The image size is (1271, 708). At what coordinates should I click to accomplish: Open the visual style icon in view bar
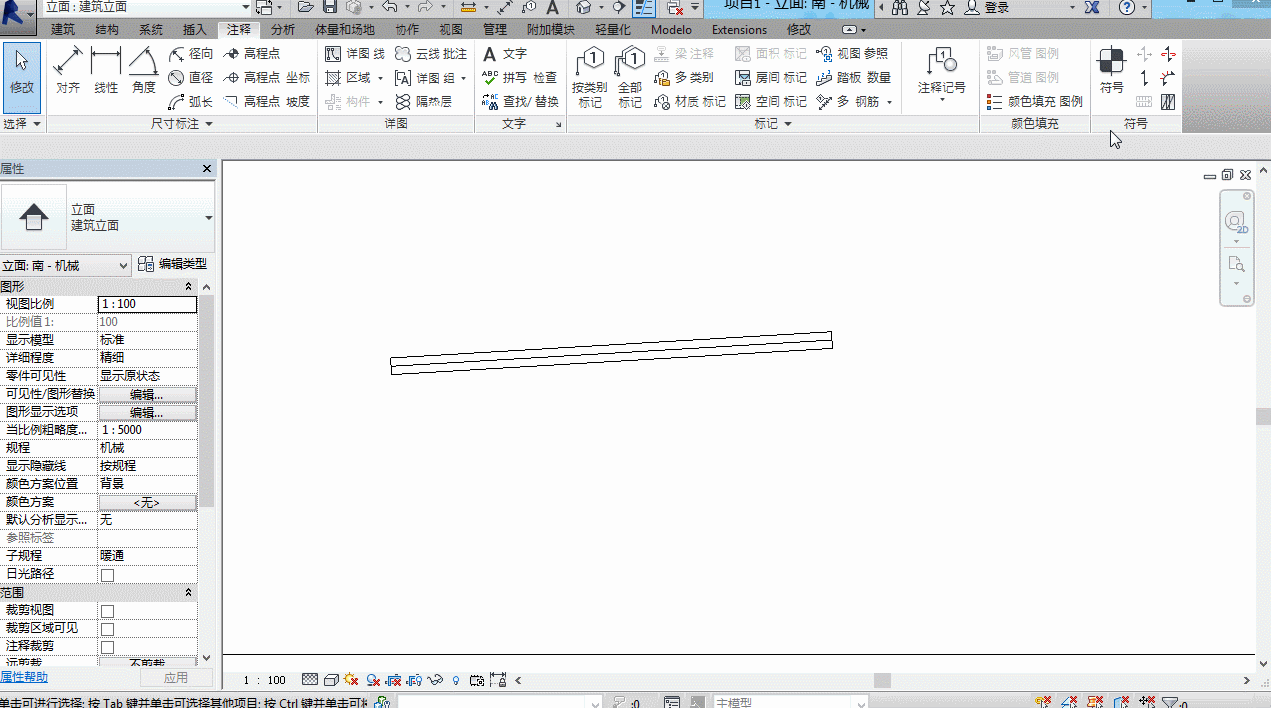point(332,680)
